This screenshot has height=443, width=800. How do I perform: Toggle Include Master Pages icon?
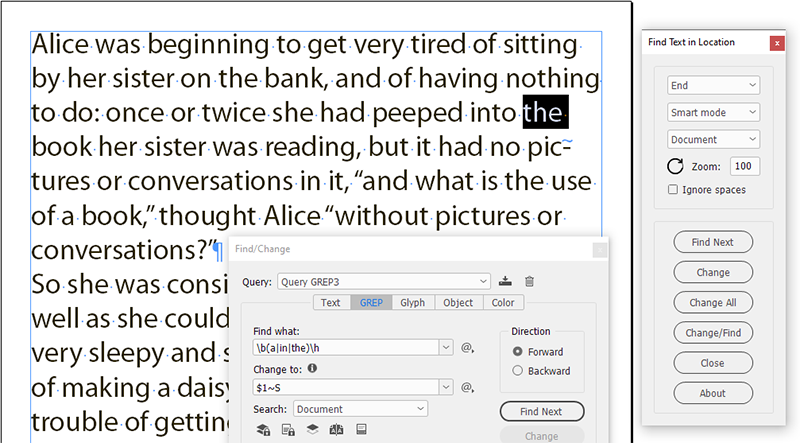pyautogui.click(x=336, y=430)
